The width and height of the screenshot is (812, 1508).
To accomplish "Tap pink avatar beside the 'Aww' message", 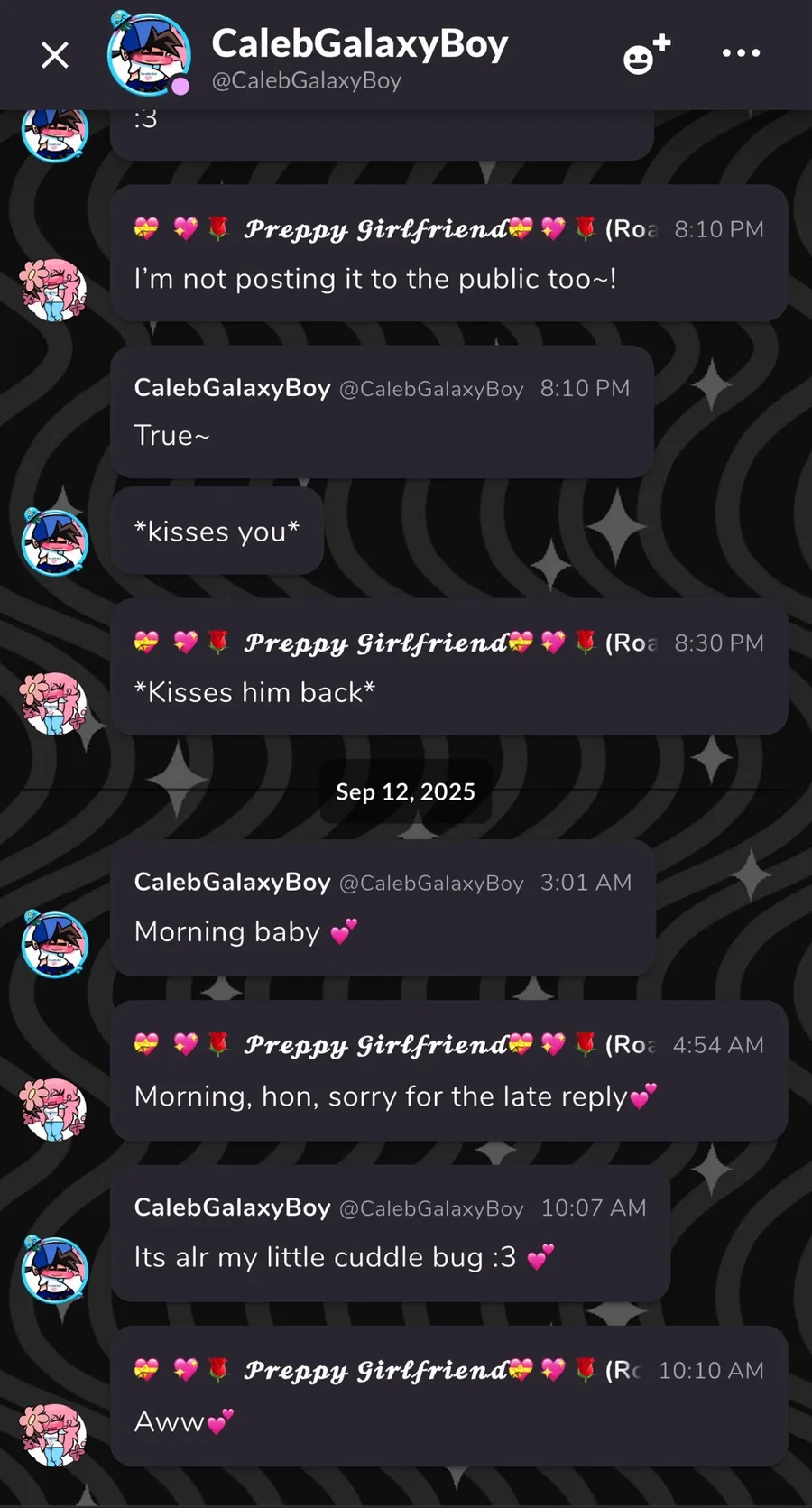I will click(54, 1434).
